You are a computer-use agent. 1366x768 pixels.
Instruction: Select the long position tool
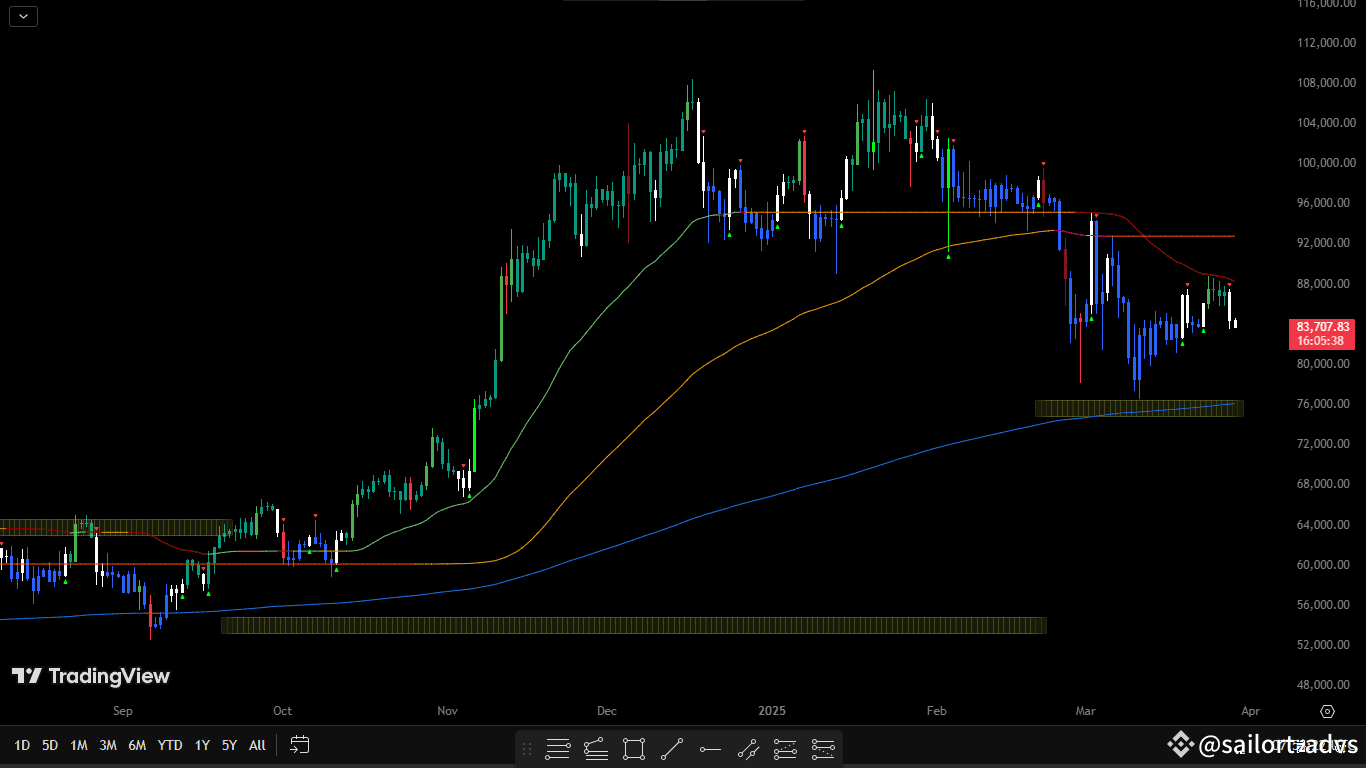point(786,748)
